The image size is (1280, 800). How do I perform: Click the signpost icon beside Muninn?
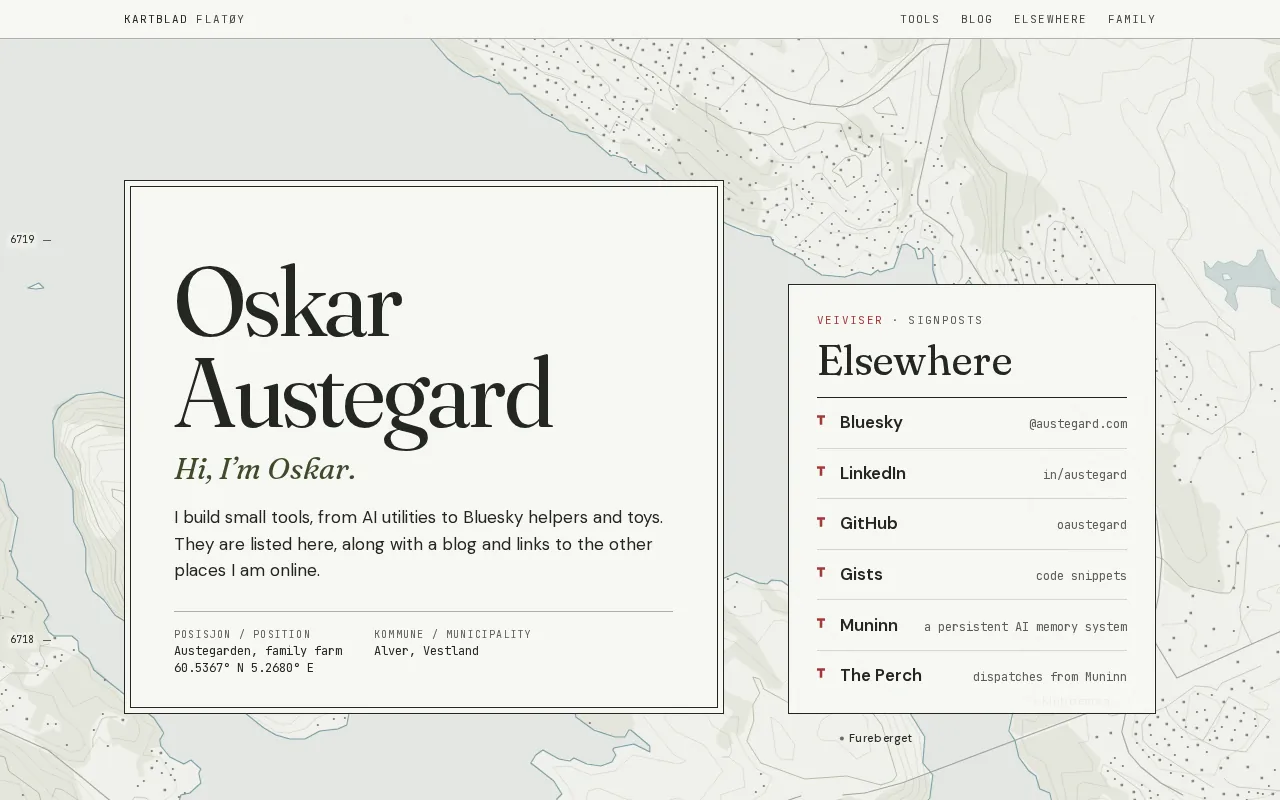(x=821, y=623)
